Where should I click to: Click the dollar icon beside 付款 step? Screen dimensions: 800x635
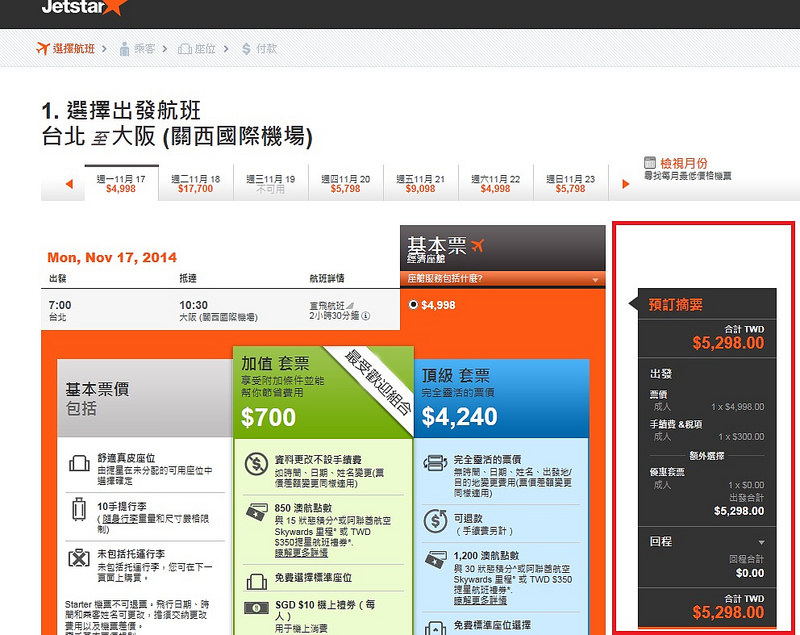[246, 49]
